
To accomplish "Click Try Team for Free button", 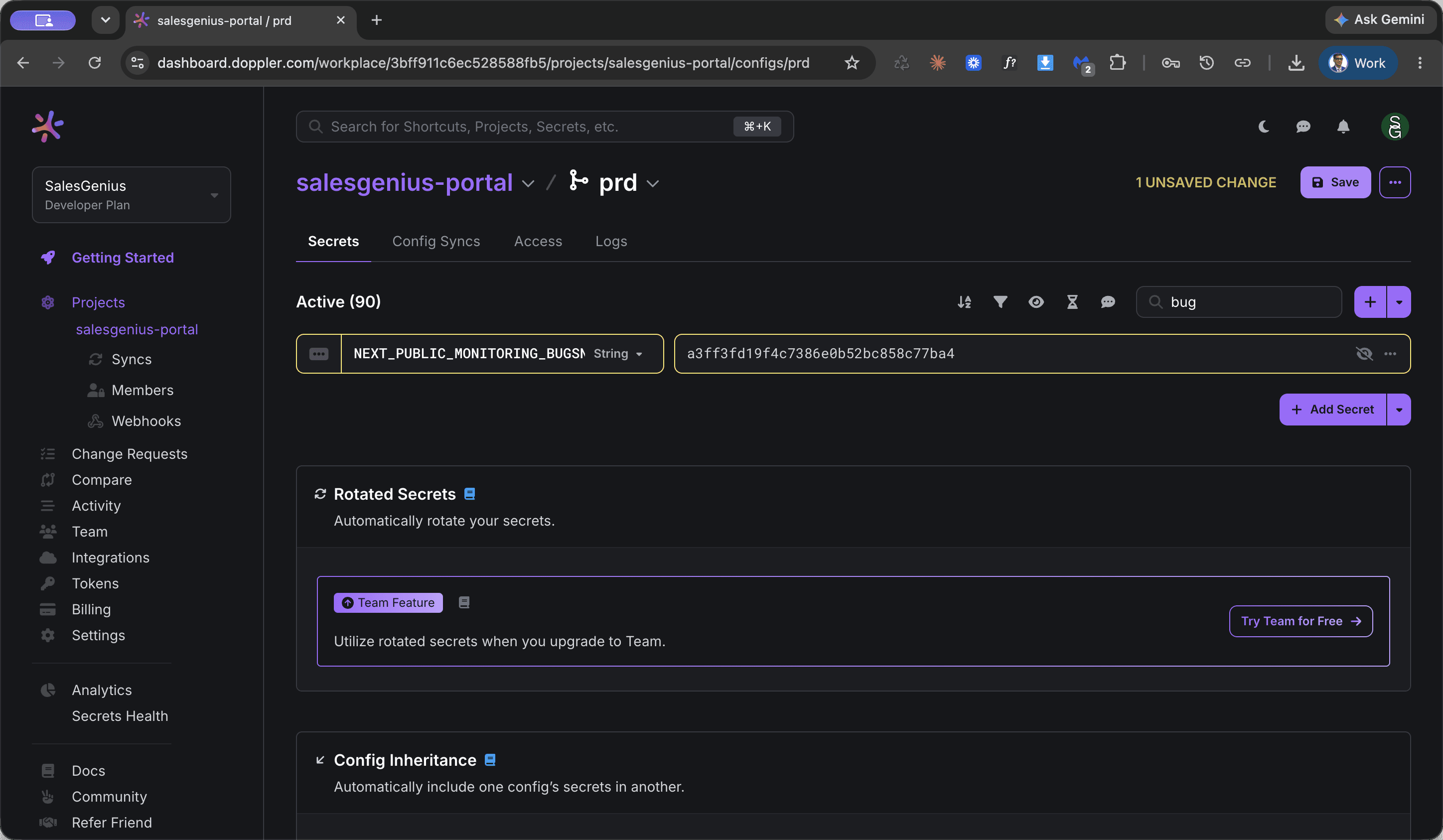I will pos(1300,621).
